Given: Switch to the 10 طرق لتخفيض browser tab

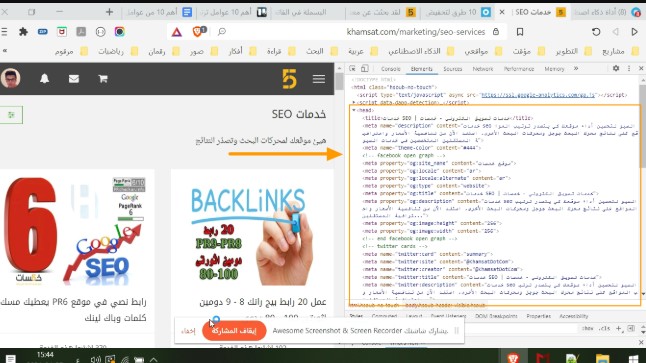Looking at the screenshot, I should click(x=457, y=12).
